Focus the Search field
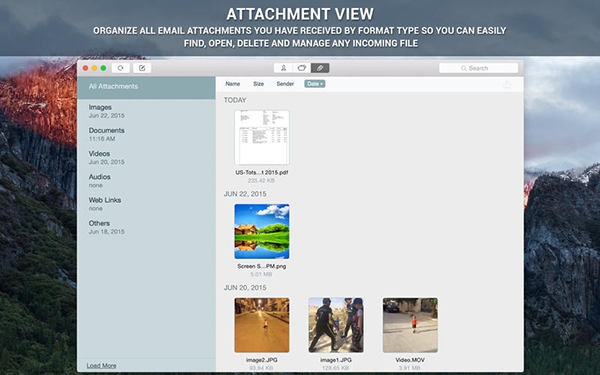Image resolution: width=600 pixels, height=375 pixels. [478, 68]
